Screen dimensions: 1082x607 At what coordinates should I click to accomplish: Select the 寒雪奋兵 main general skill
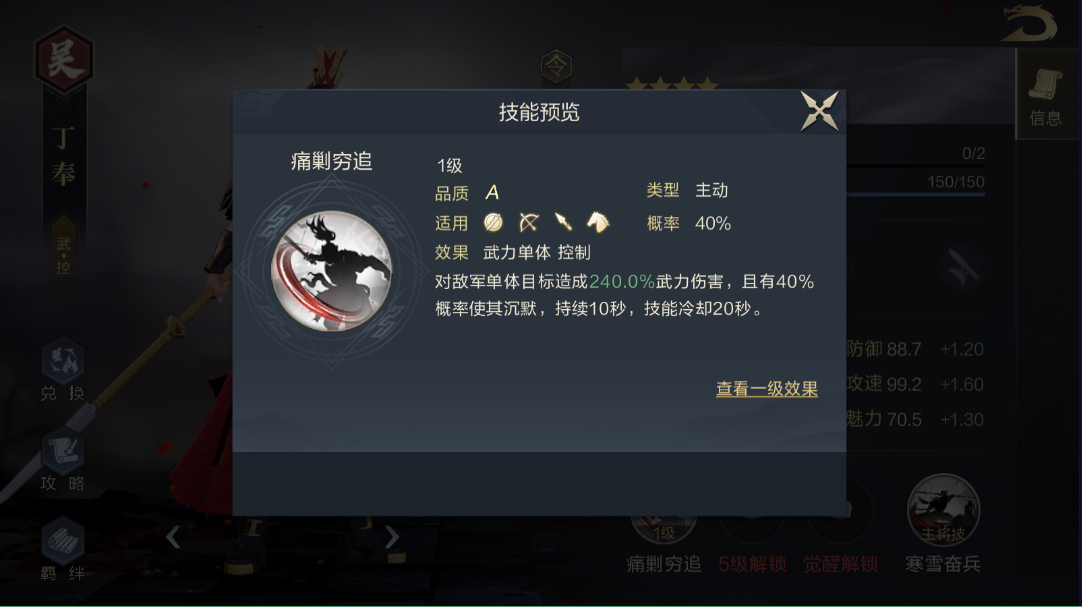click(x=943, y=524)
